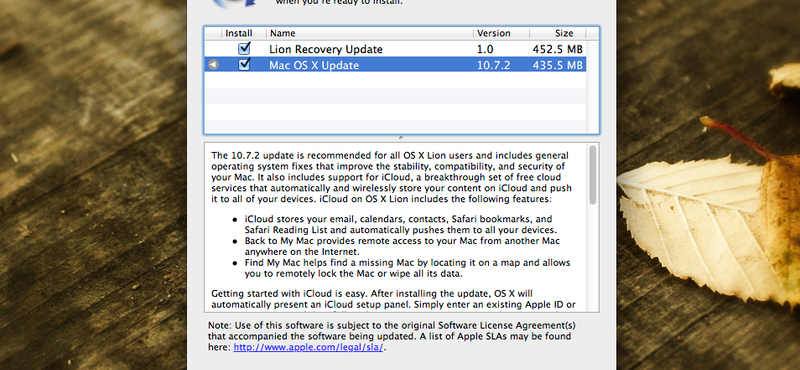
Task: Click the Software License Agreement note text
Action: (392, 336)
